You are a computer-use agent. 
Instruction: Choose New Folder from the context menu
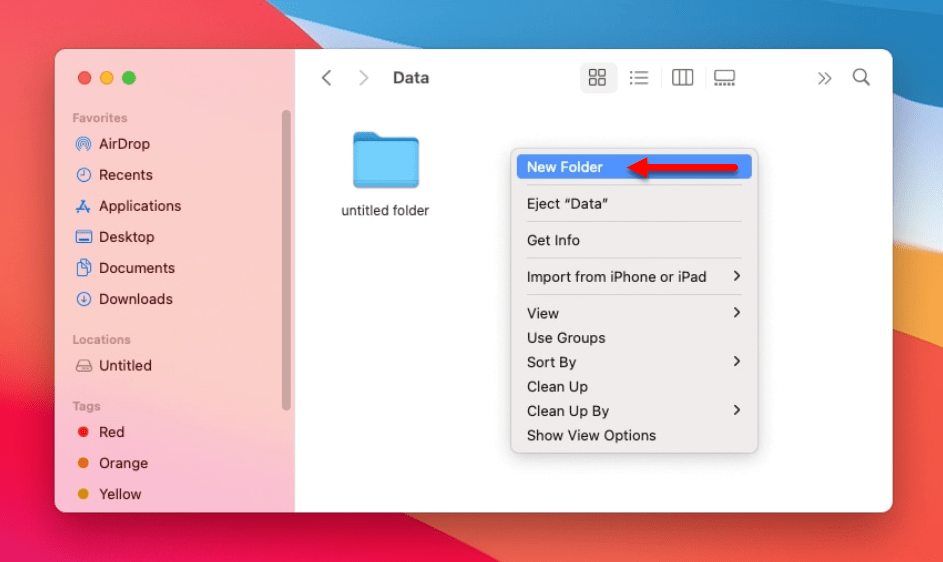coord(634,167)
